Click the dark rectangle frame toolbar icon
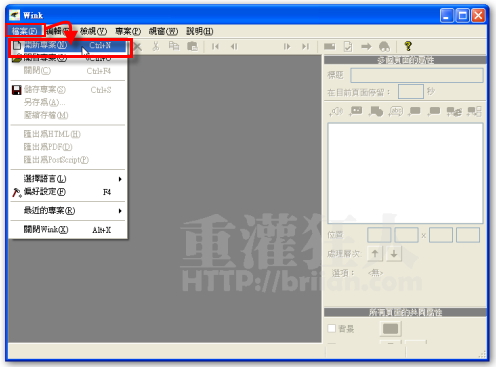 pos(329,46)
